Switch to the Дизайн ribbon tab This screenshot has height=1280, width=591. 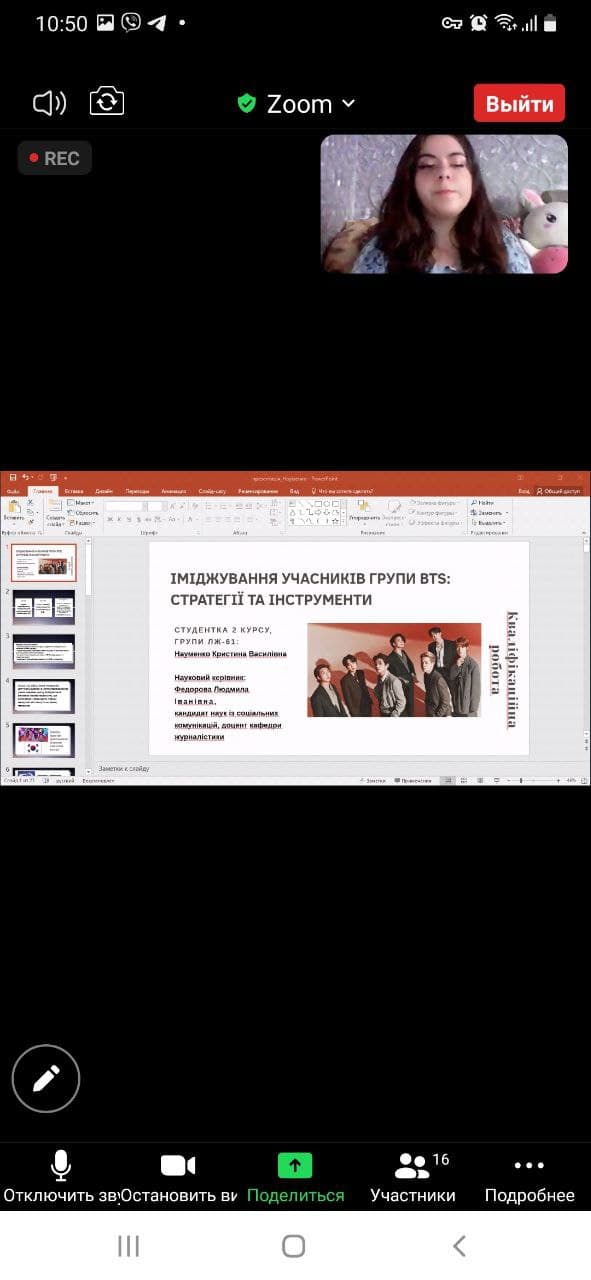click(x=104, y=491)
